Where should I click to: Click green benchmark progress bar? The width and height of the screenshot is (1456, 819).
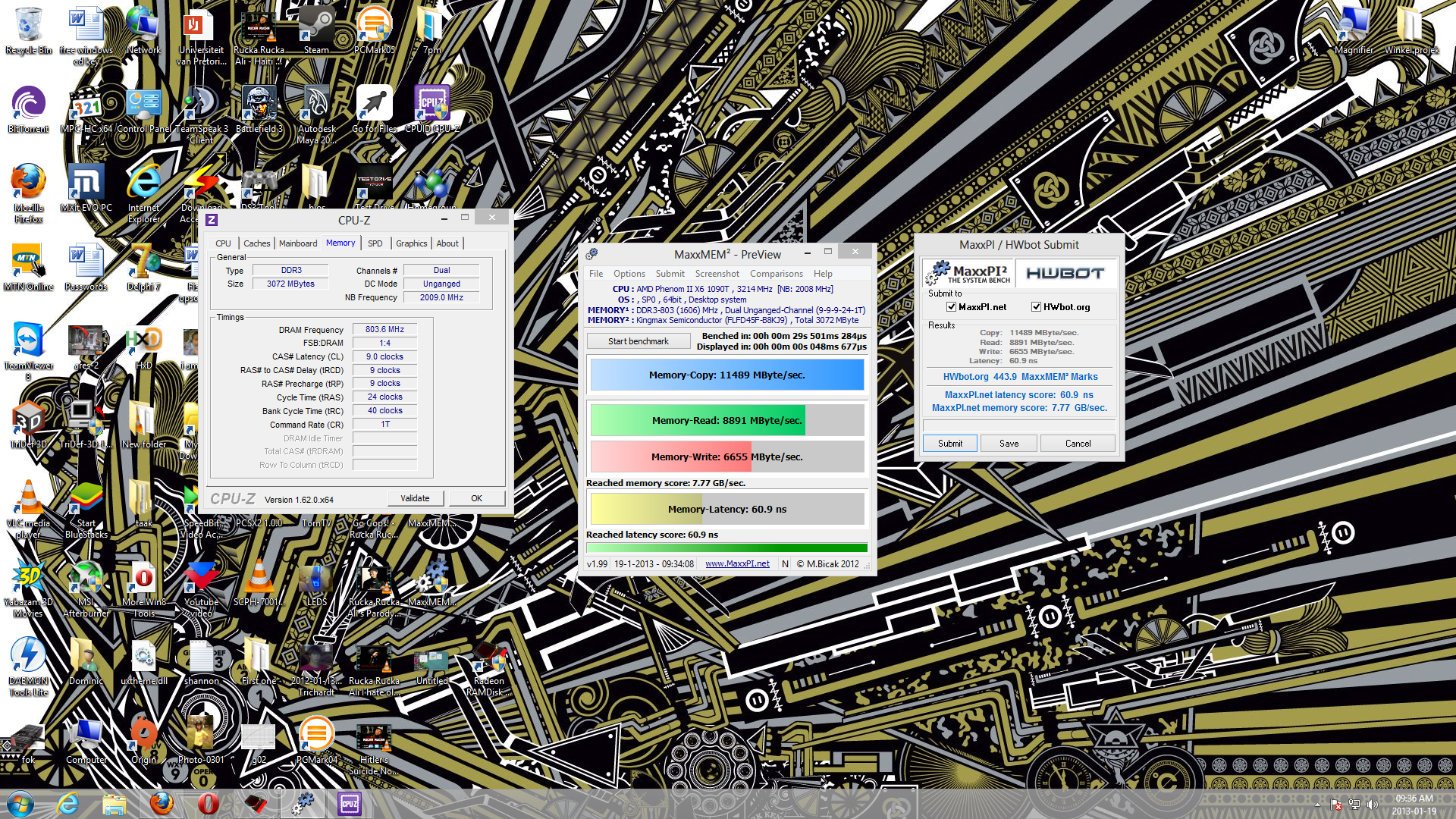pyautogui.click(x=726, y=548)
